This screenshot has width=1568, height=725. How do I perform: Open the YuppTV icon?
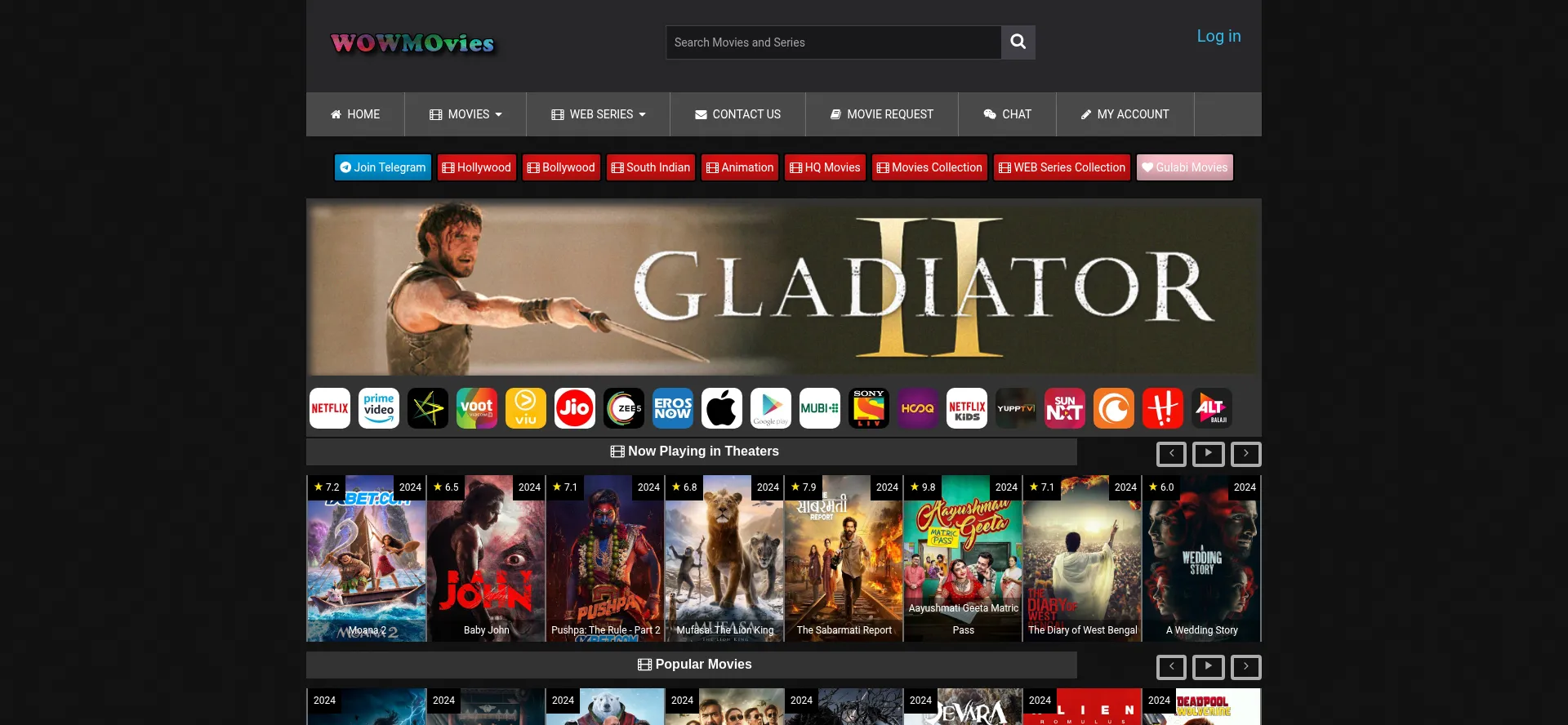pos(1016,408)
